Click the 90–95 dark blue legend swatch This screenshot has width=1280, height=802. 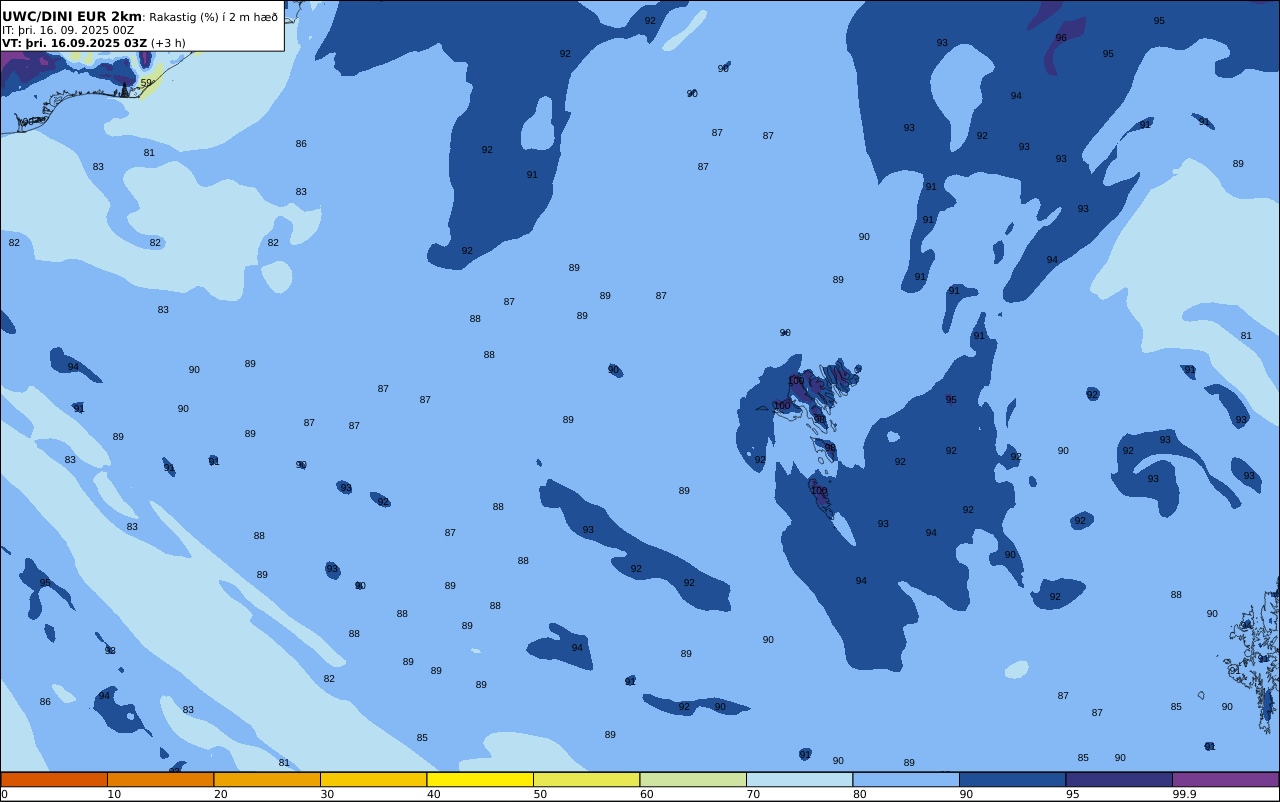[x=1012, y=779]
